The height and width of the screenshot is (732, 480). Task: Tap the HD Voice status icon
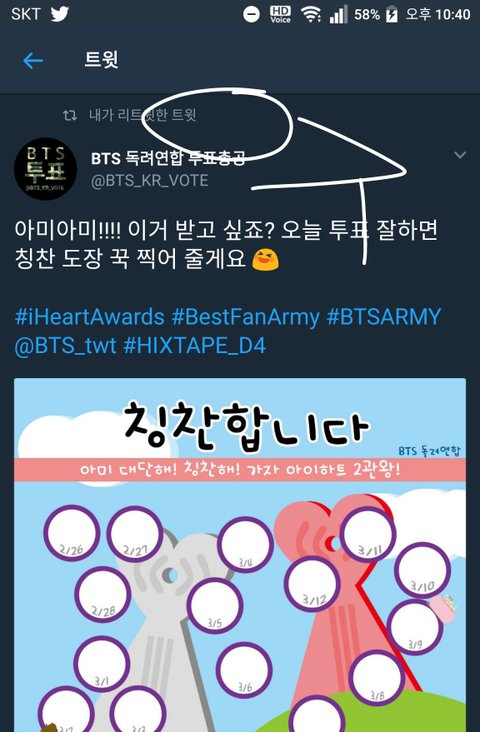(x=280, y=14)
